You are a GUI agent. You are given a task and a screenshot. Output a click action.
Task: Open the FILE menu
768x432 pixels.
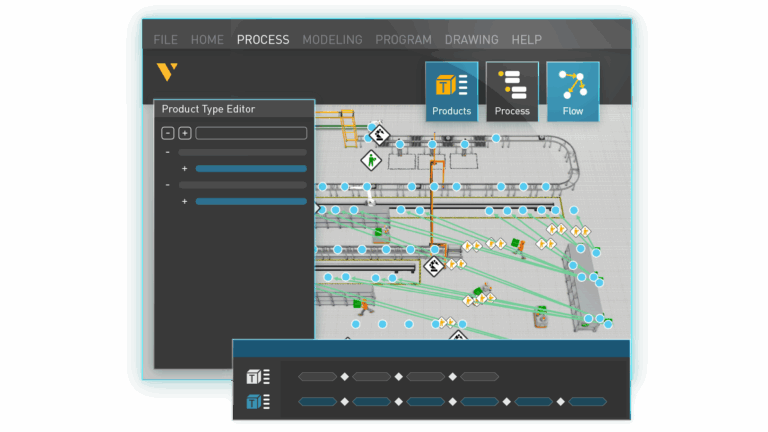click(x=166, y=40)
